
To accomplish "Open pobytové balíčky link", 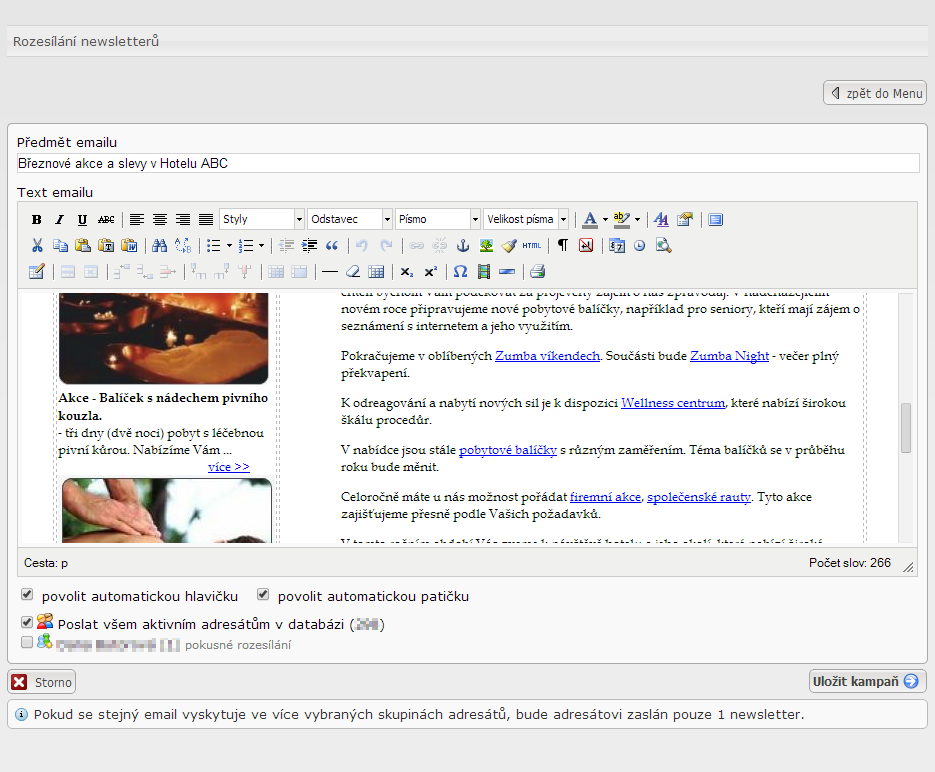I will click(508, 450).
